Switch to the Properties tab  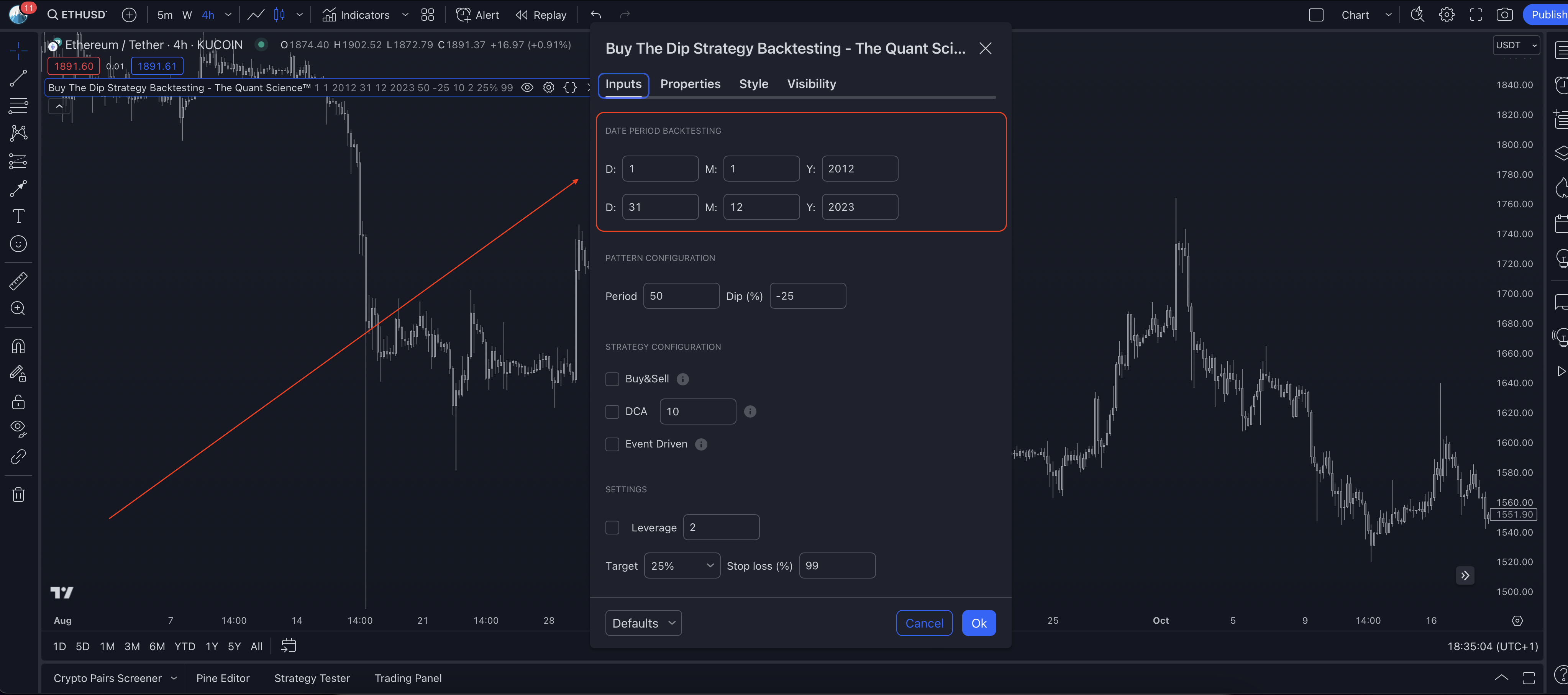tap(690, 84)
